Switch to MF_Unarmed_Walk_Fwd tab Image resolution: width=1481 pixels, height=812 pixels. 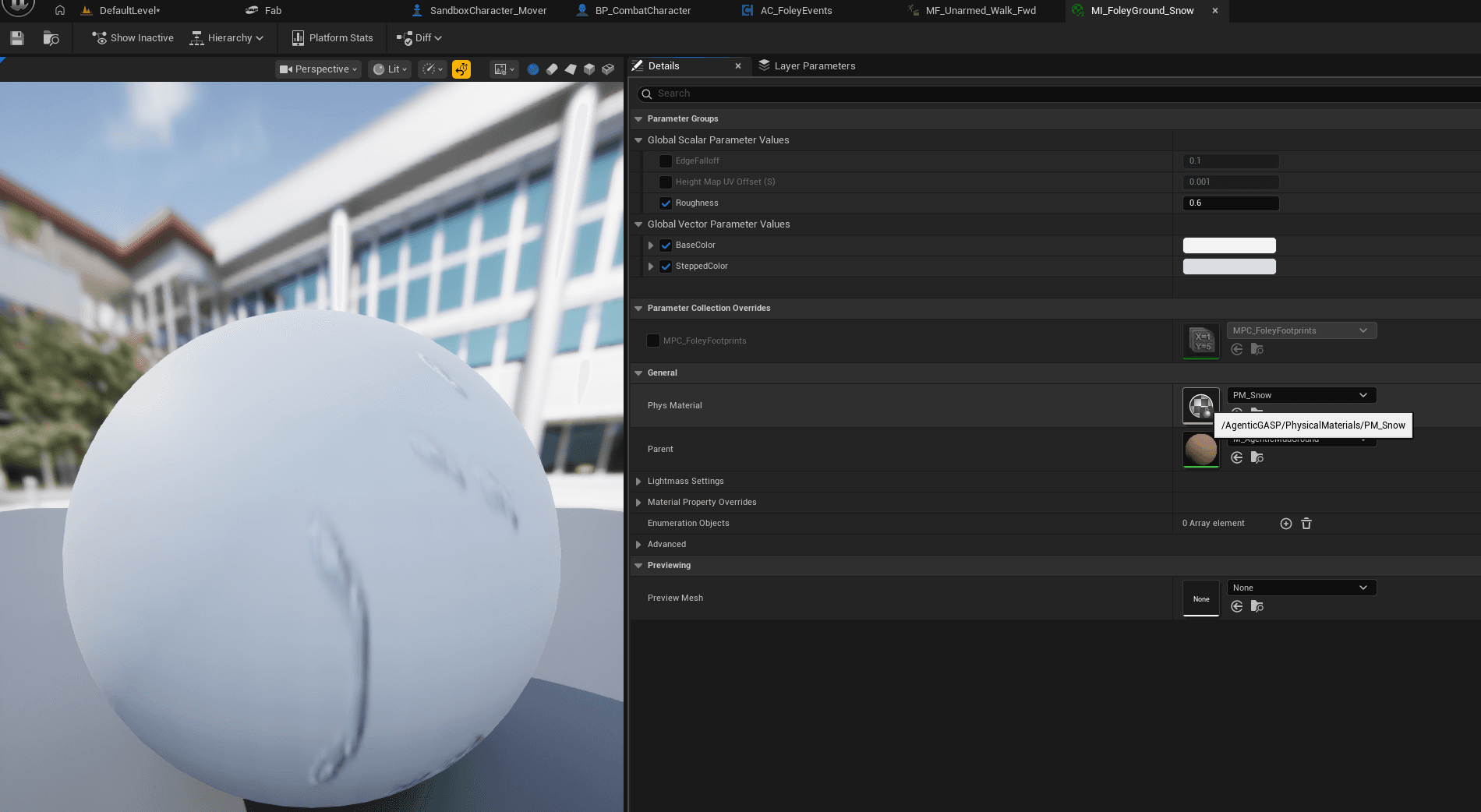pos(971,11)
